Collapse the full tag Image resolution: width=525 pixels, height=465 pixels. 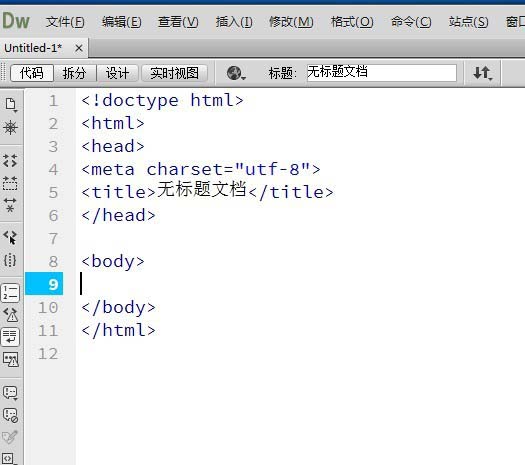10,160
